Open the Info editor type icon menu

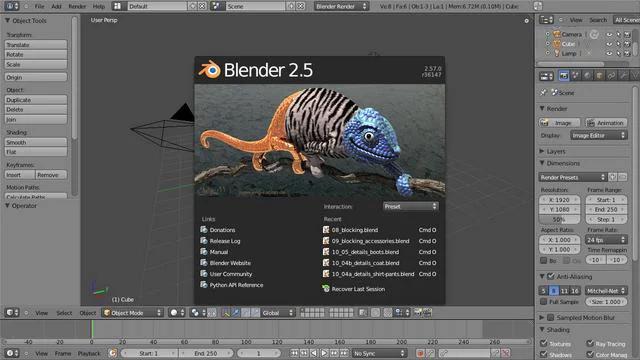tap(11, 6)
